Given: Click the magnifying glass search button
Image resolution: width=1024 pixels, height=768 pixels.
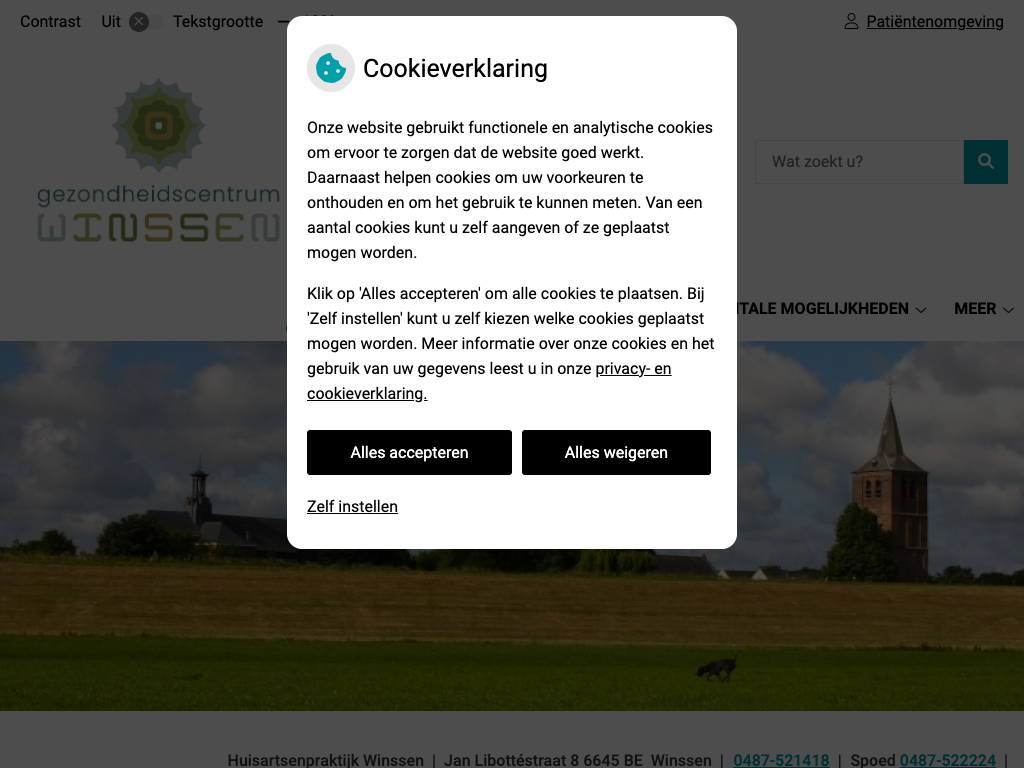Looking at the screenshot, I should [985, 161].
